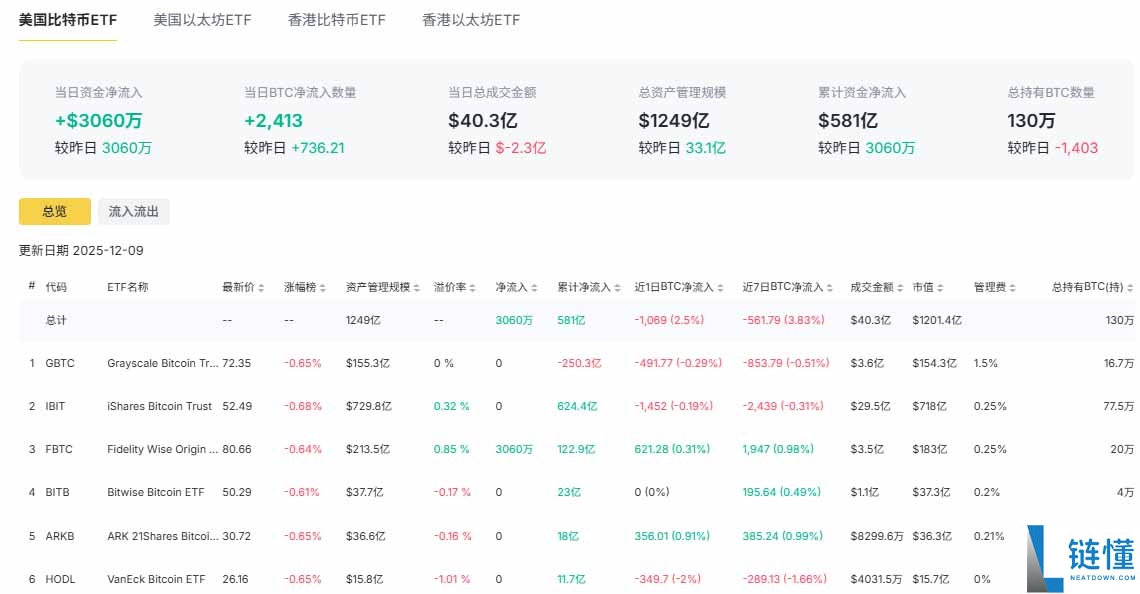
Task: Switch to the 美国以太坊ETF tab
Action: (203, 19)
